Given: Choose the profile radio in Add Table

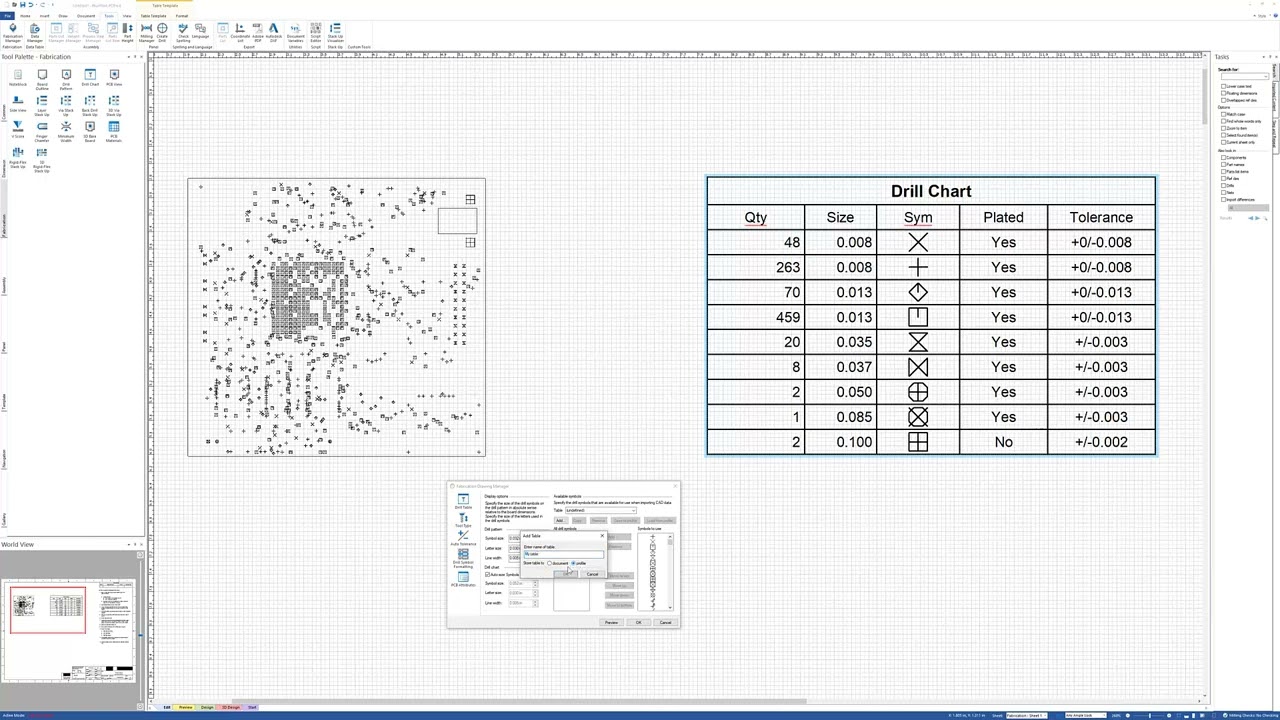Looking at the screenshot, I should coord(573,563).
